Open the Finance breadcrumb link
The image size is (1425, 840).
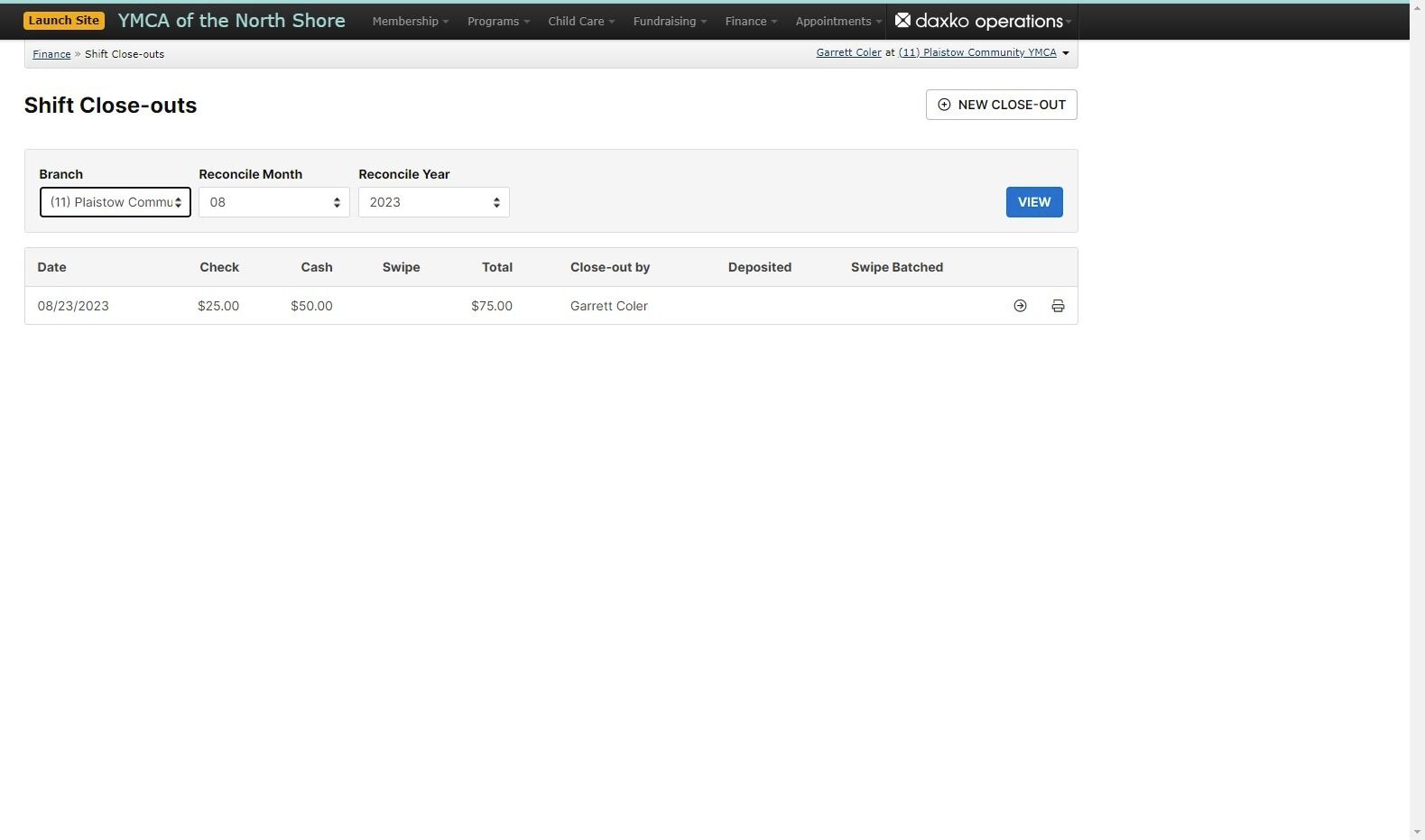(51, 54)
